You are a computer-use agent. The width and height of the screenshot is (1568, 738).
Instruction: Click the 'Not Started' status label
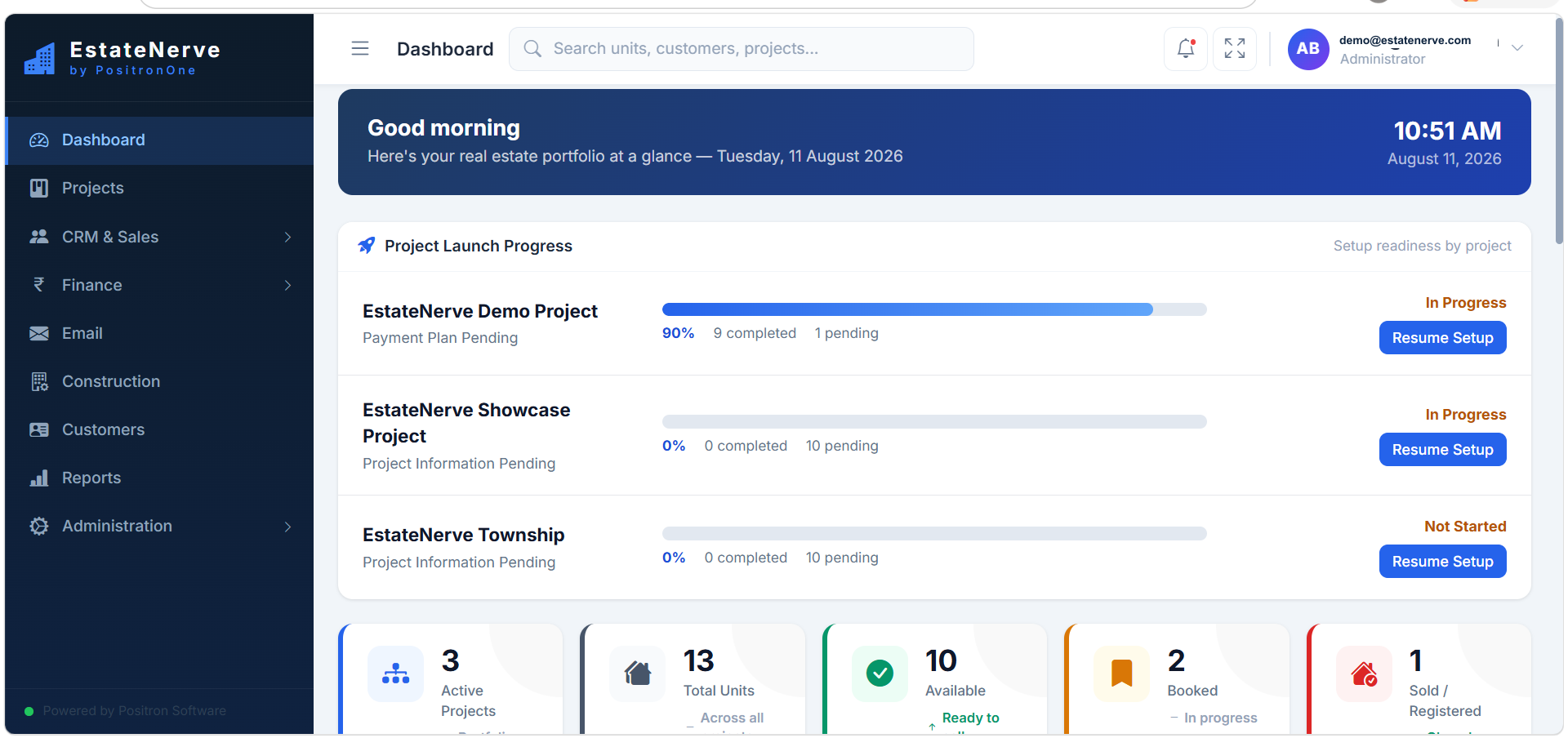pyautogui.click(x=1465, y=527)
